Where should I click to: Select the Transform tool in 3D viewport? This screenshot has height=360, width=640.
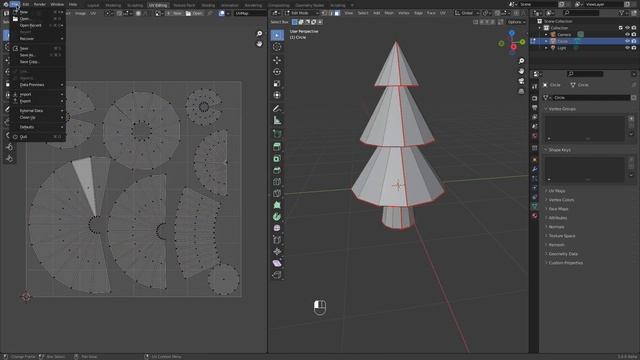pyautogui.click(x=277, y=95)
